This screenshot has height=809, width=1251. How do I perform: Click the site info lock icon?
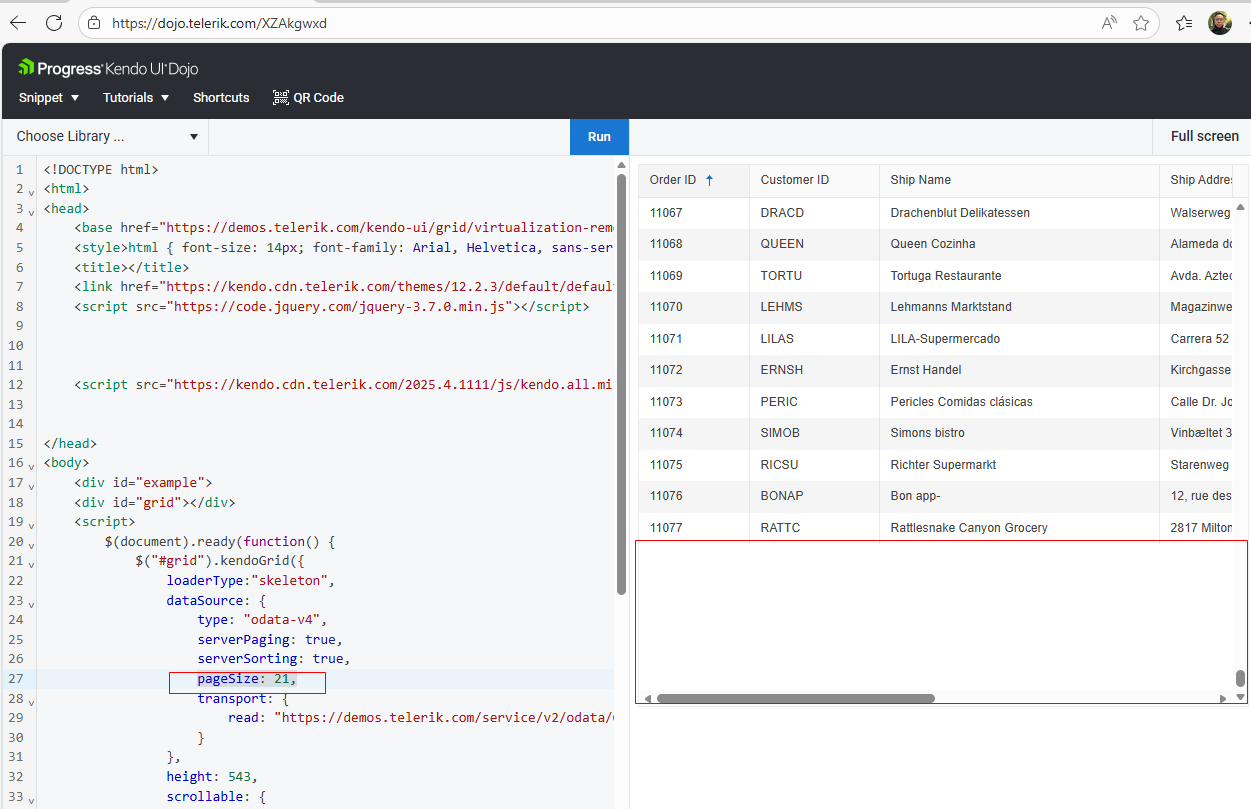coord(94,23)
